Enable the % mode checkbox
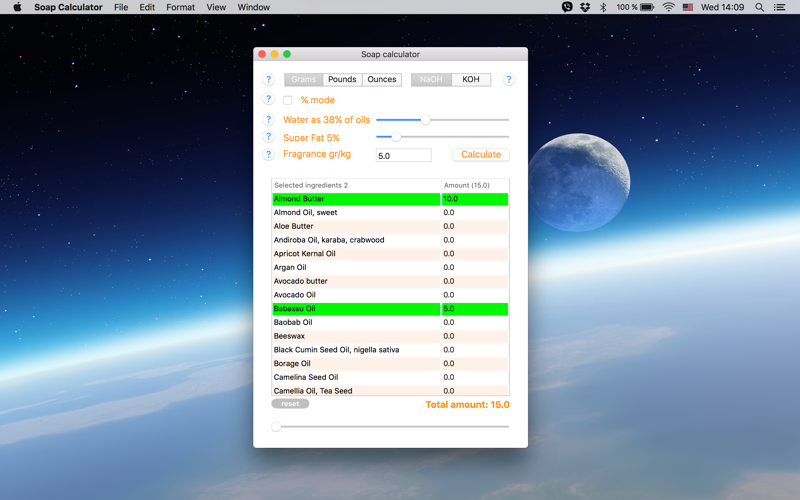The width and height of the screenshot is (800, 500). [288, 100]
